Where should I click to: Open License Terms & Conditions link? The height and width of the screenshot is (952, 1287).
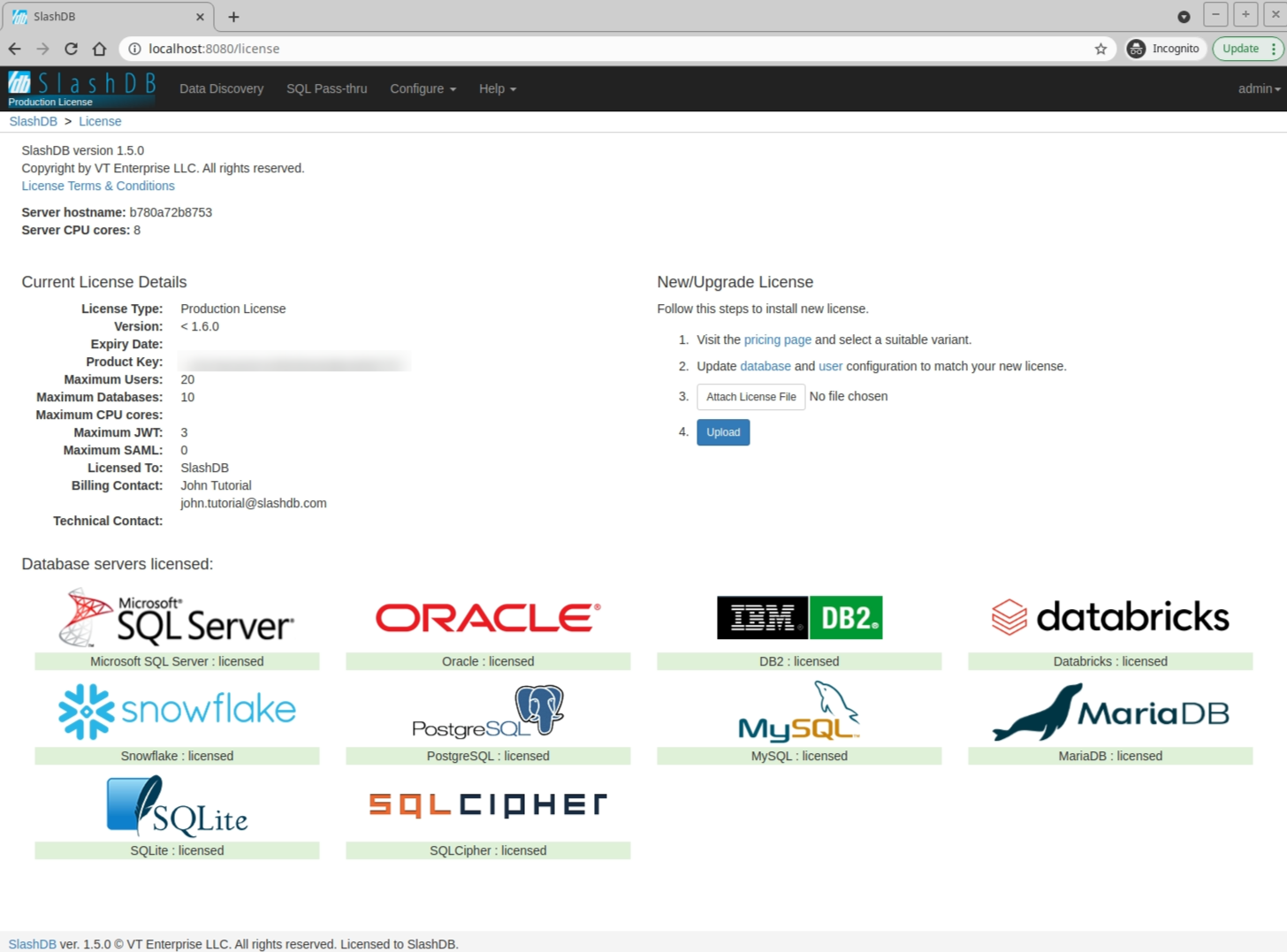pyautogui.click(x=98, y=186)
